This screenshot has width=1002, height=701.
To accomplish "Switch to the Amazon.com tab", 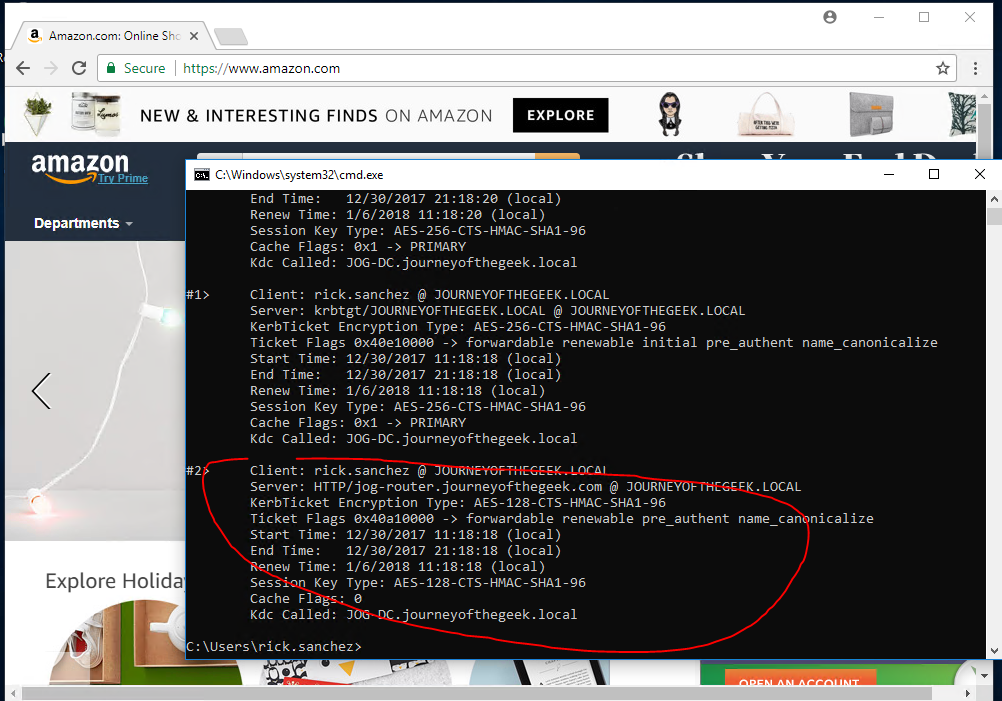I will 110,36.
